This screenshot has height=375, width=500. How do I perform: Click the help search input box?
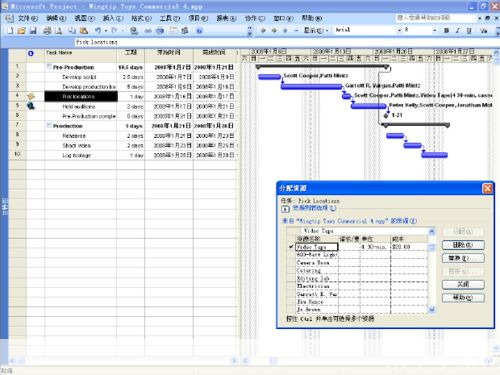[x=435, y=18]
